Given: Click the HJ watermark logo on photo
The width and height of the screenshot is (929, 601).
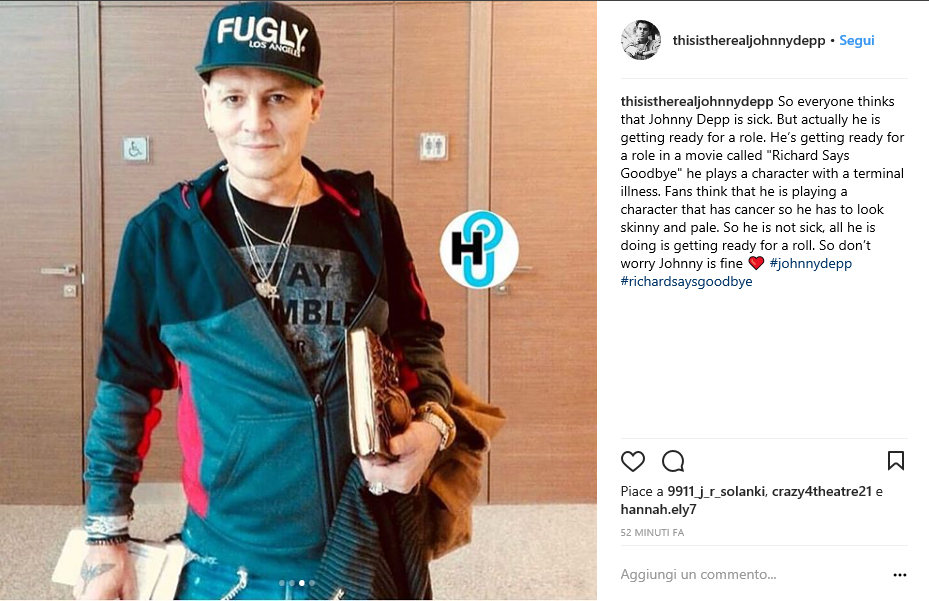Looking at the screenshot, I should [479, 249].
